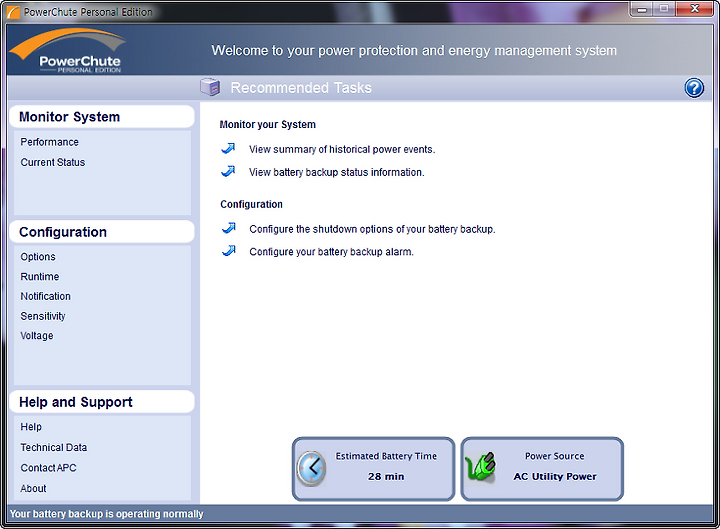Click the Configuration sidebar section header
Image resolution: width=720 pixels, height=529 pixels.
(101, 232)
